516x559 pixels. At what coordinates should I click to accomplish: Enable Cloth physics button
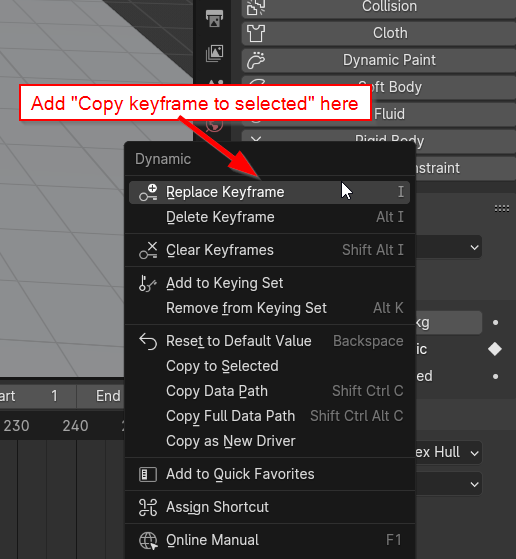pos(379,33)
